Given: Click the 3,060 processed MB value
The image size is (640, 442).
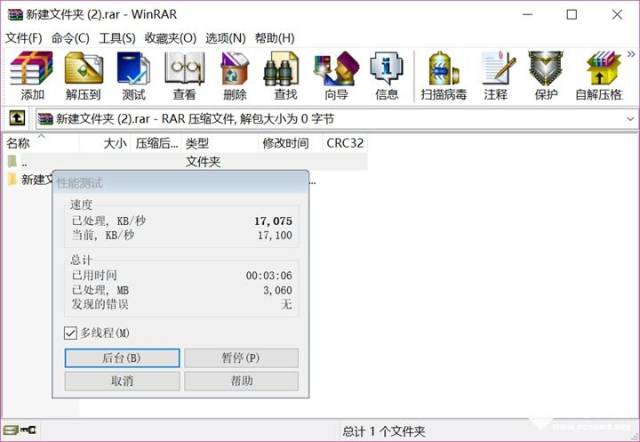Looking at the screenshot, I should [x=278, y=290].
